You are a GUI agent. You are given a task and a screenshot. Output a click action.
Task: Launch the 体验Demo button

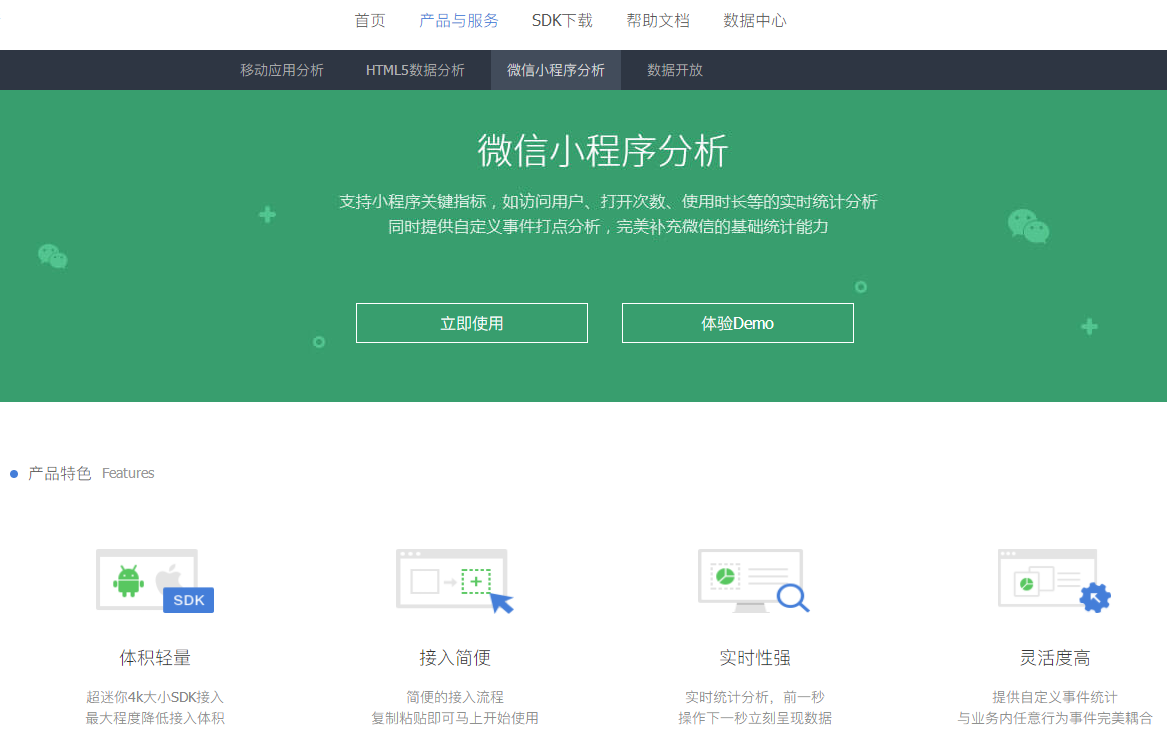738,323
